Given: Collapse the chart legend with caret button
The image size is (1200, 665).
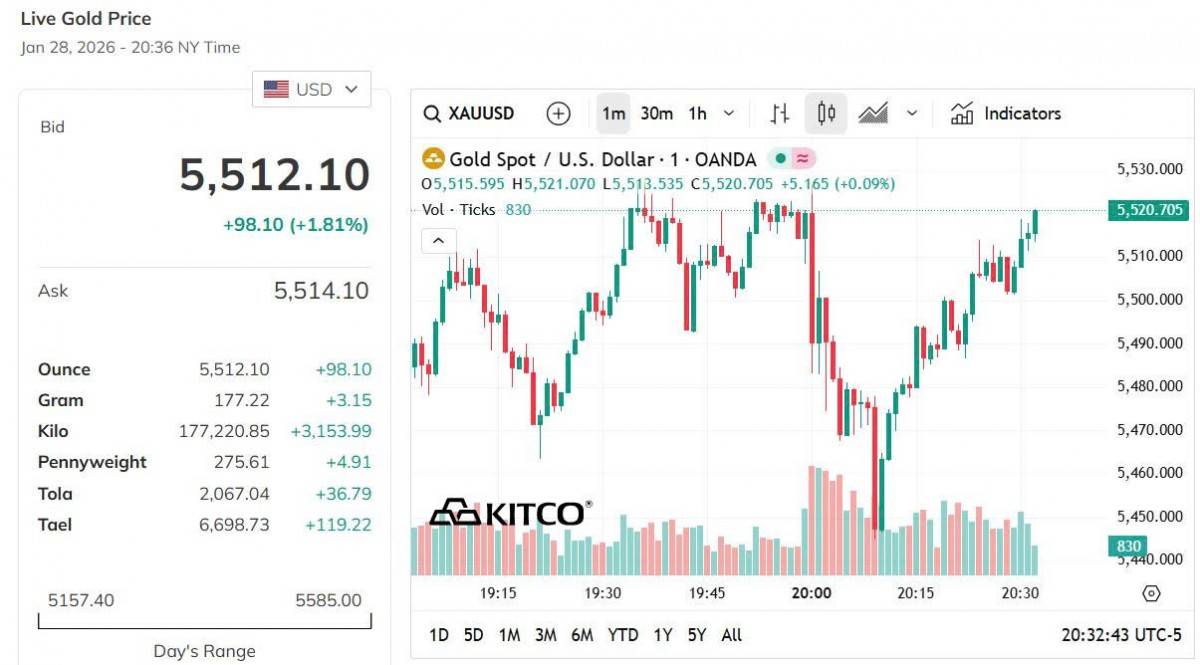Looking at the screenshot, I should click(x=439, y=241).
